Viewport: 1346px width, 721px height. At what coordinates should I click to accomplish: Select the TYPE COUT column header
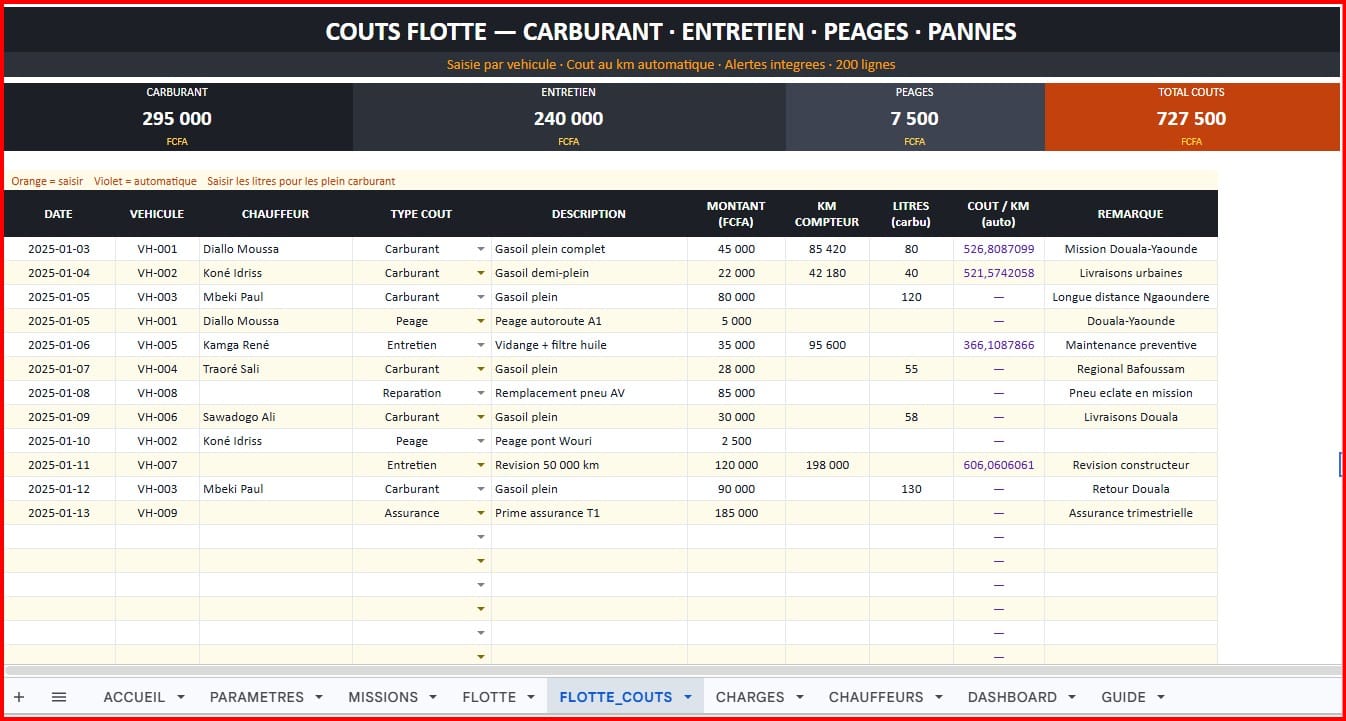(x=421, y=214)
